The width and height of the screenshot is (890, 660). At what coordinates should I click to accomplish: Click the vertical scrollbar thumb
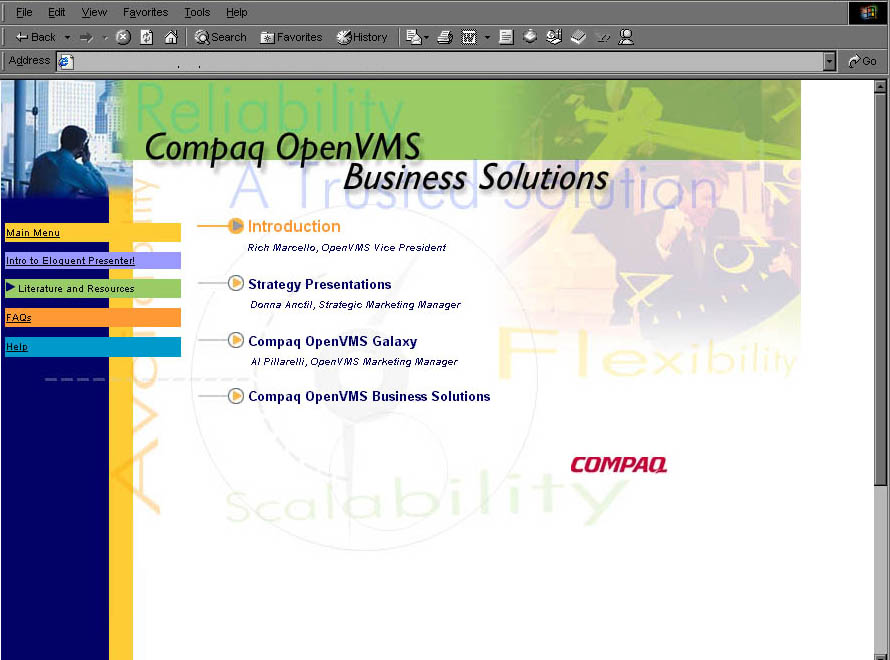coord(880,289)
